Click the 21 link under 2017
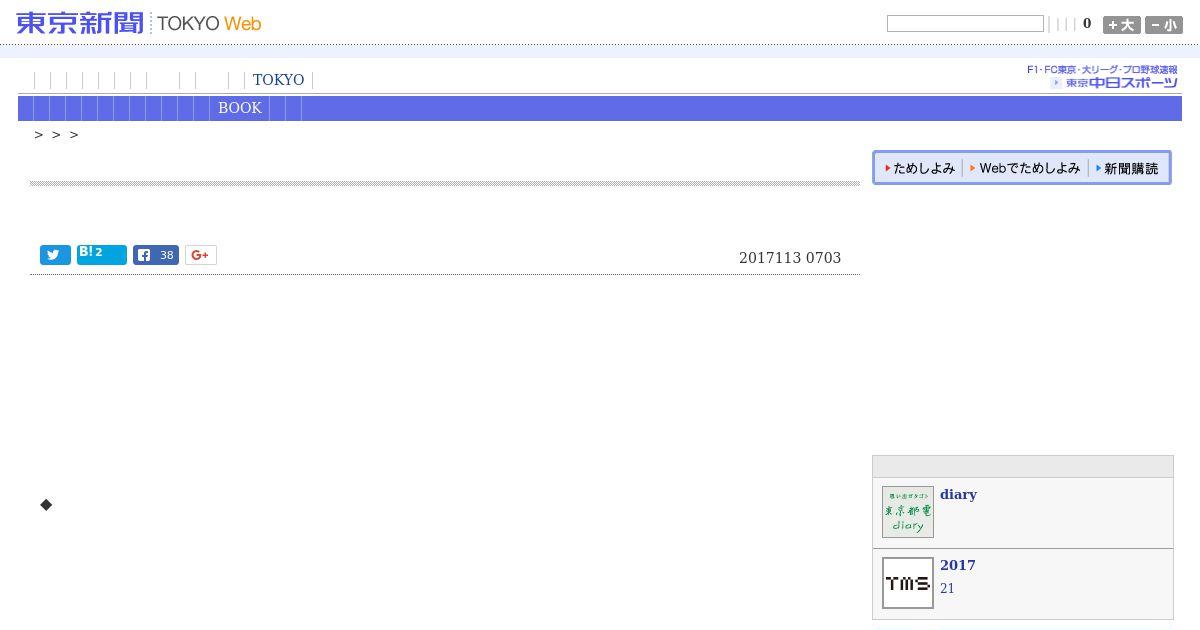The width and height of the screenshot is (1200, 630). coord(947,588)
